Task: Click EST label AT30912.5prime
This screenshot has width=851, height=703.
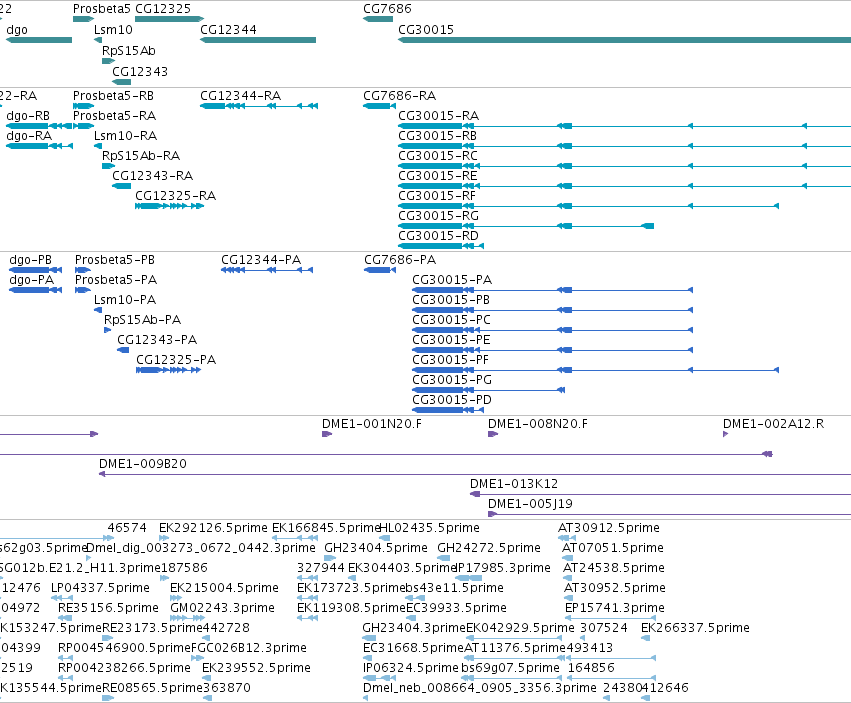Action: tap(609, 528)
